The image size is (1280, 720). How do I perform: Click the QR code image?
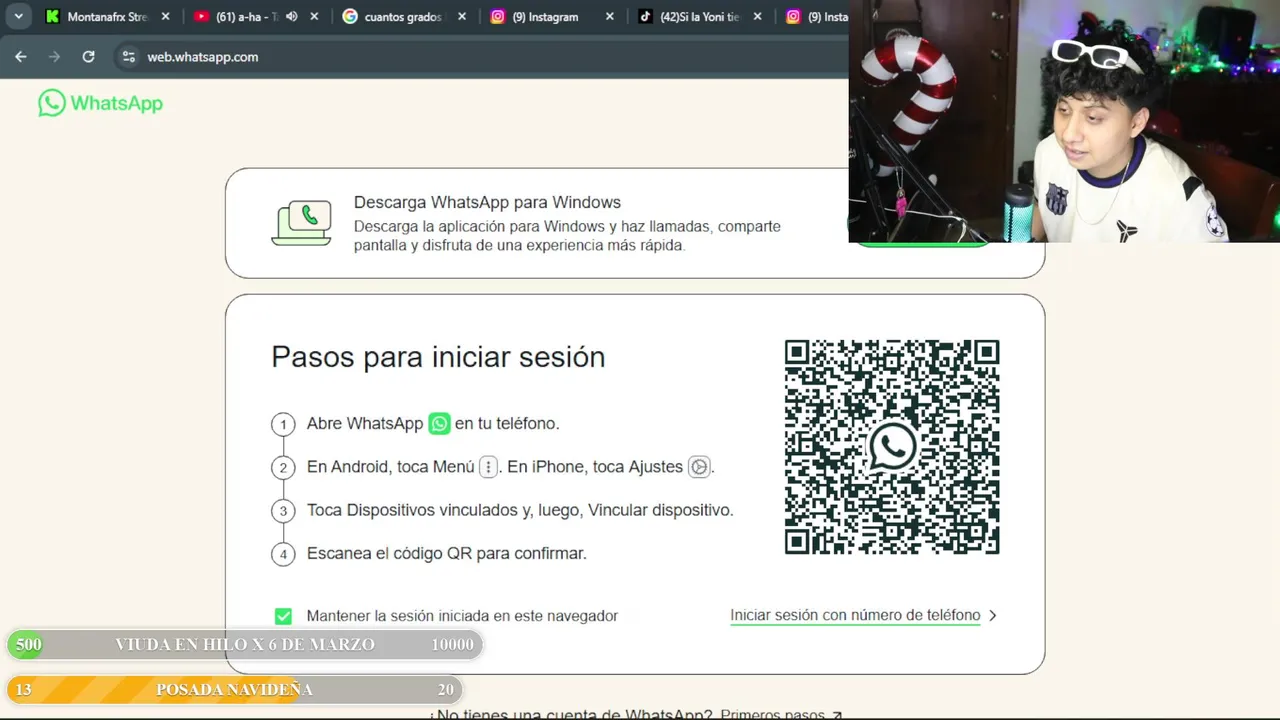(892, 447)
